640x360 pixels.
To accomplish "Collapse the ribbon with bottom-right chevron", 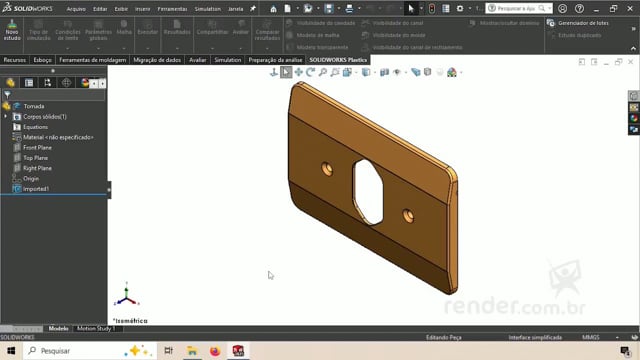I will [x=633, y=49].
